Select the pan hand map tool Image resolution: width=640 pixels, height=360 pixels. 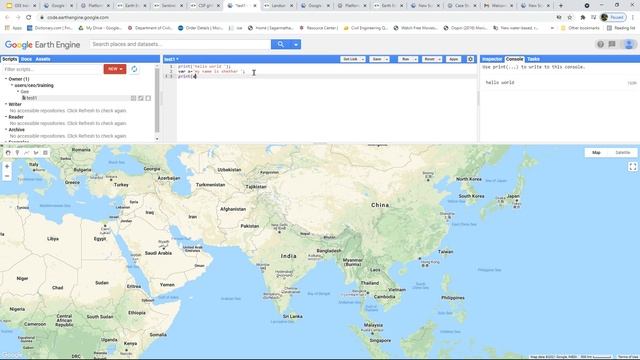pyautogui.click(x=8, y=153)
